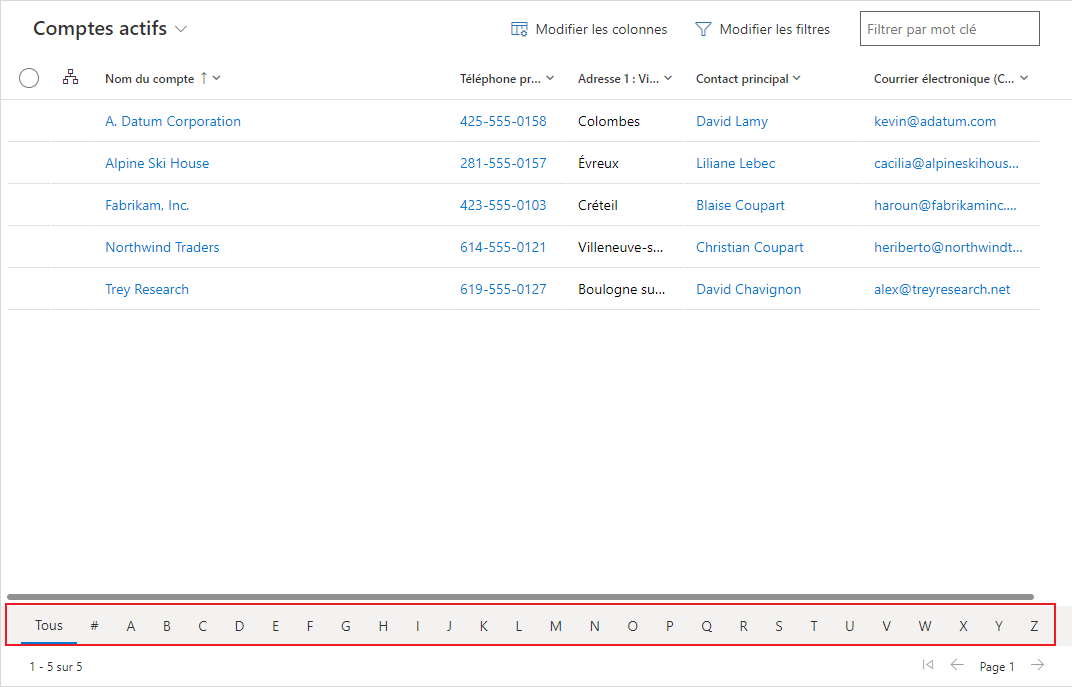This screenshot has height=687, width=1072.
Task: Click the Modifier les colonnes icon
Action: (519, 29)
